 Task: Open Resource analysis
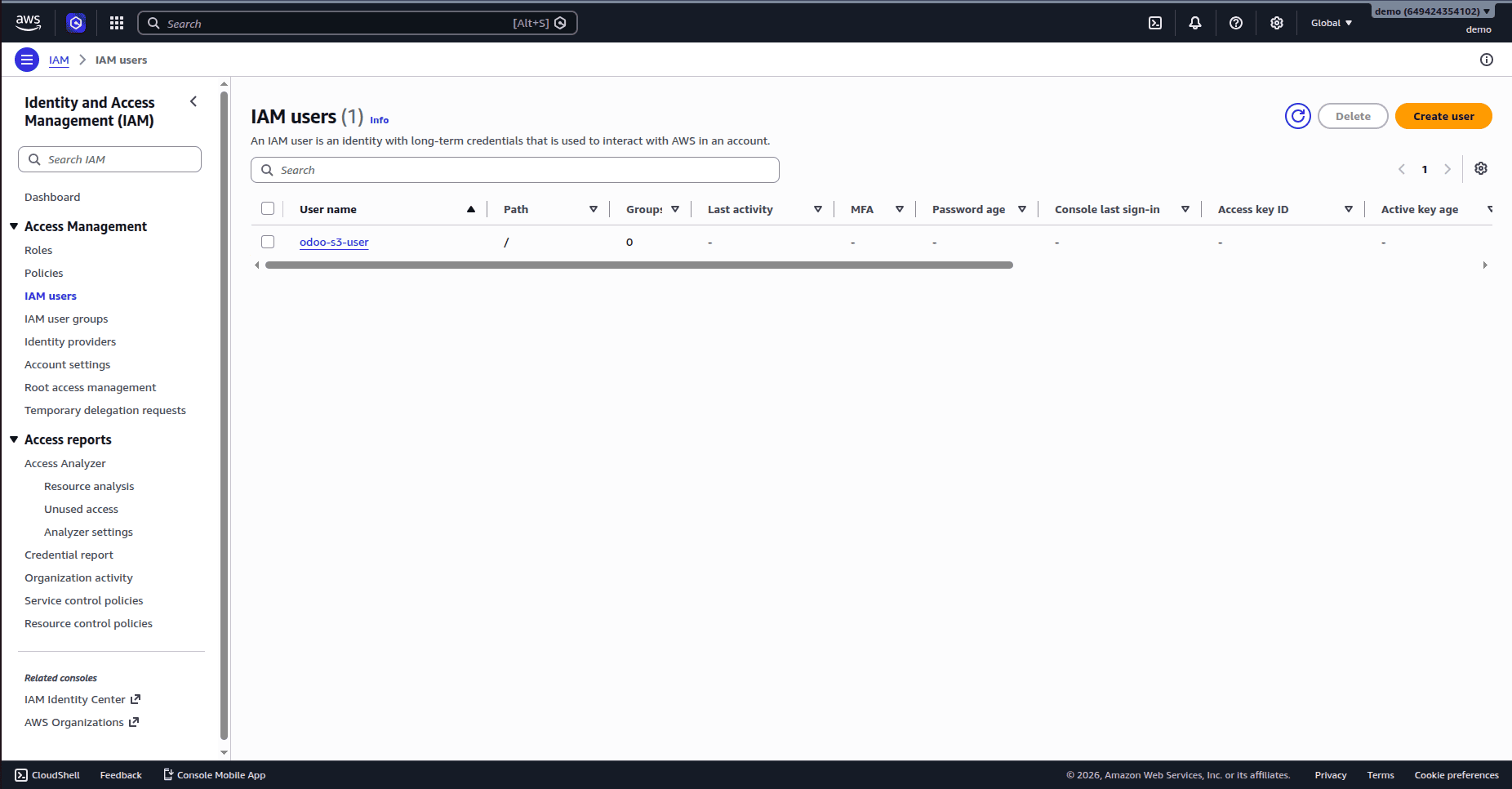pyautogui.click(x=89, y=486)
